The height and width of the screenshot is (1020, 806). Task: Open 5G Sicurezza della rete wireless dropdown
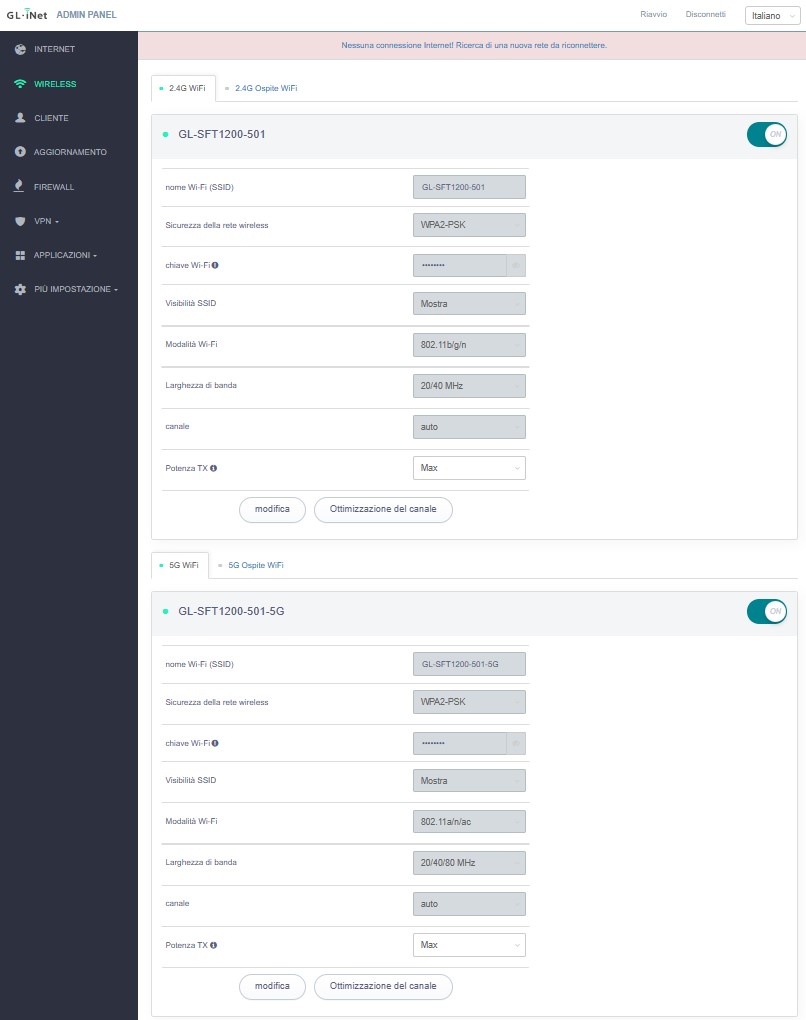pos(469,702)
